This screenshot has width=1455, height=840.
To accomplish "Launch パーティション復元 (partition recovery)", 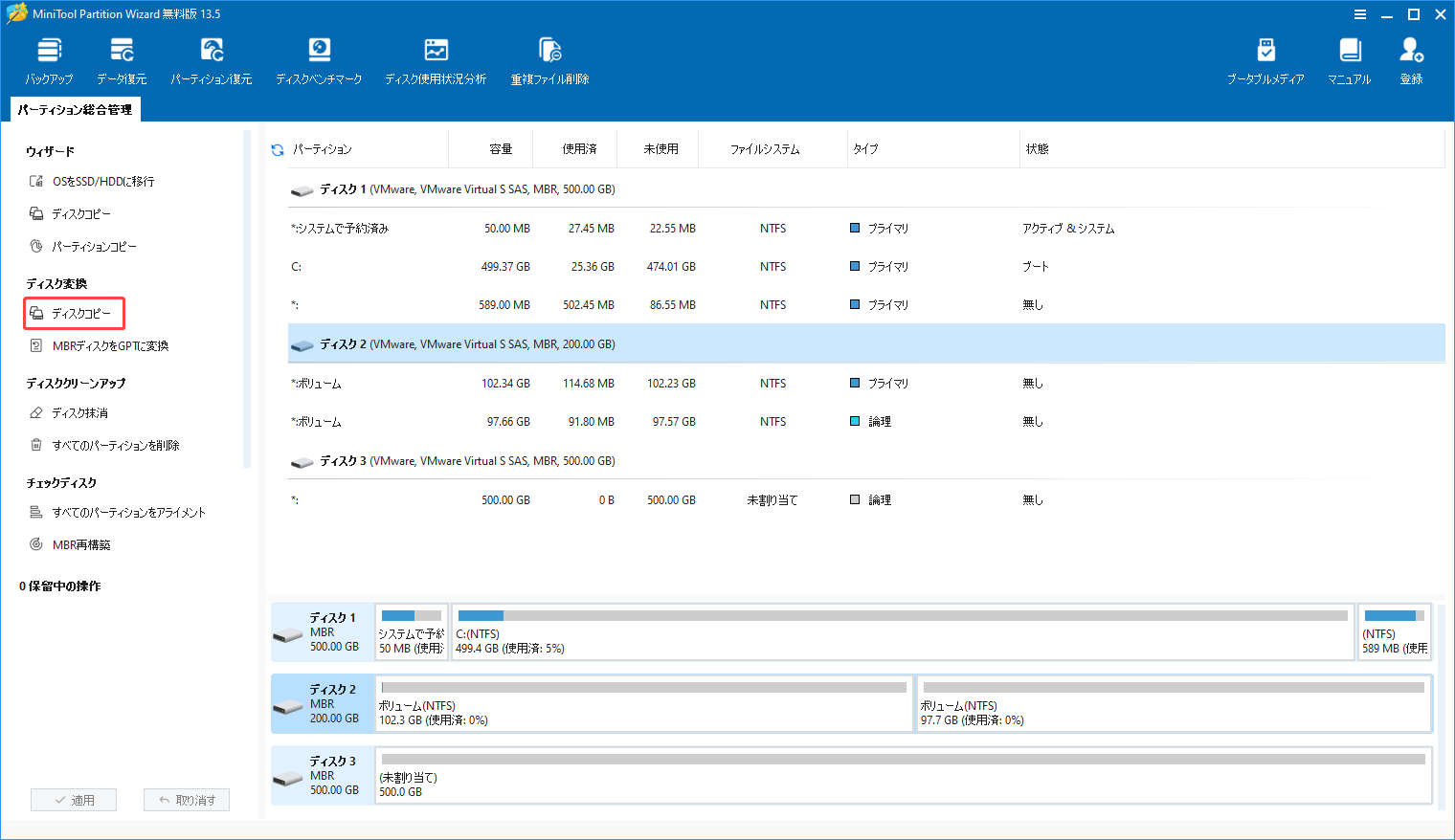I will coord(211,59).
